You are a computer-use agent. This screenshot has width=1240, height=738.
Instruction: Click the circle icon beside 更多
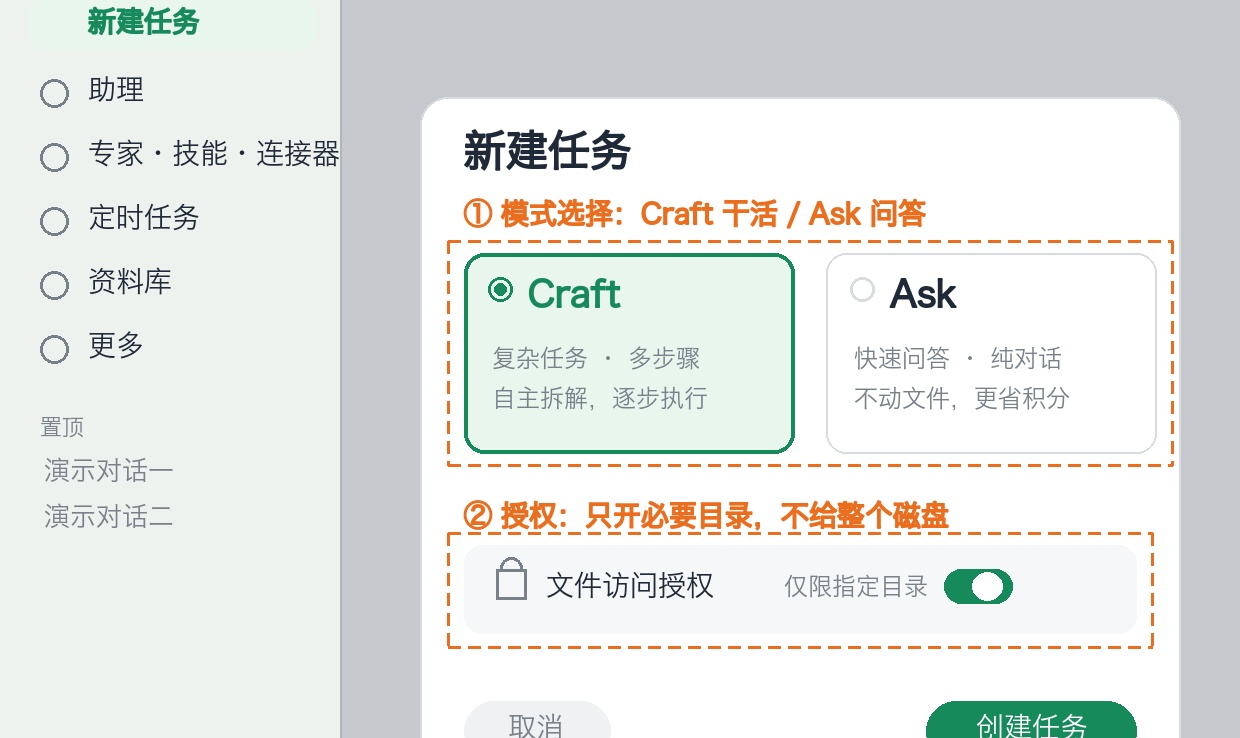tap(54, 349)
